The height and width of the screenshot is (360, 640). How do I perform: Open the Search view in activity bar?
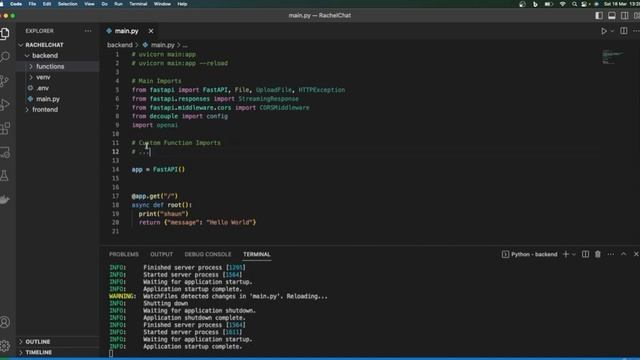tap(5, 56)
